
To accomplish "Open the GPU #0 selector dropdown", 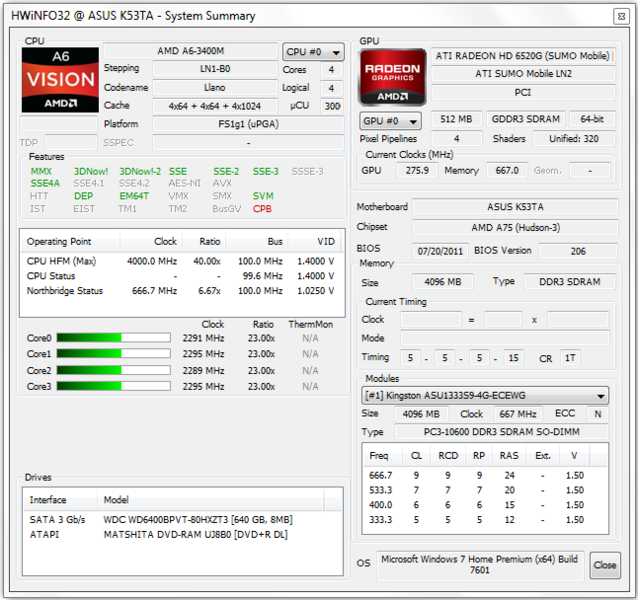I will click(x=390, y=121).
